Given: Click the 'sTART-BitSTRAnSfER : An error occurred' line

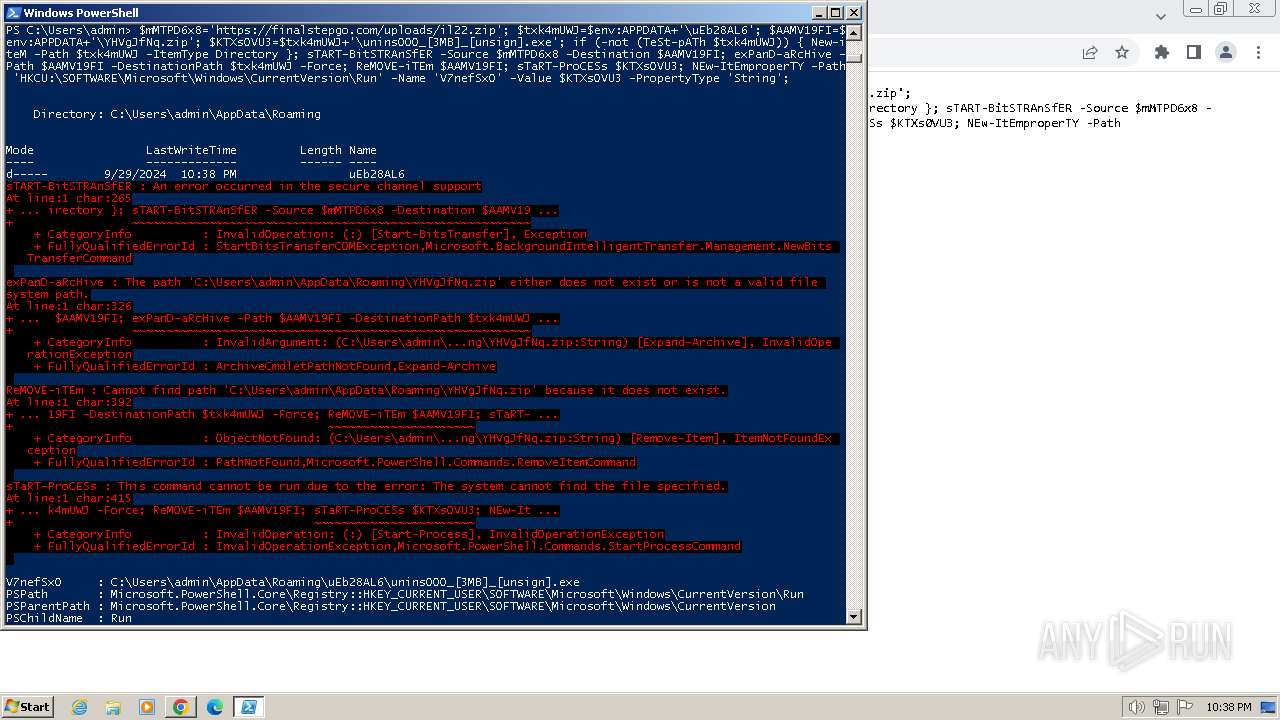Looking at the screenshot, I should click(x=243, y=186).
